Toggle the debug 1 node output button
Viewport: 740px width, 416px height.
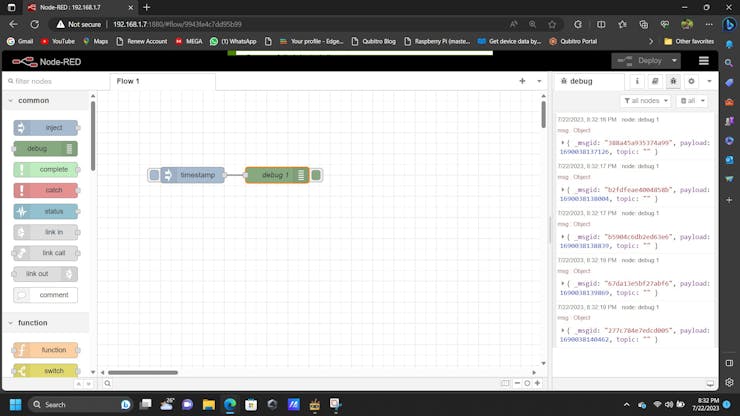[316, 175]
